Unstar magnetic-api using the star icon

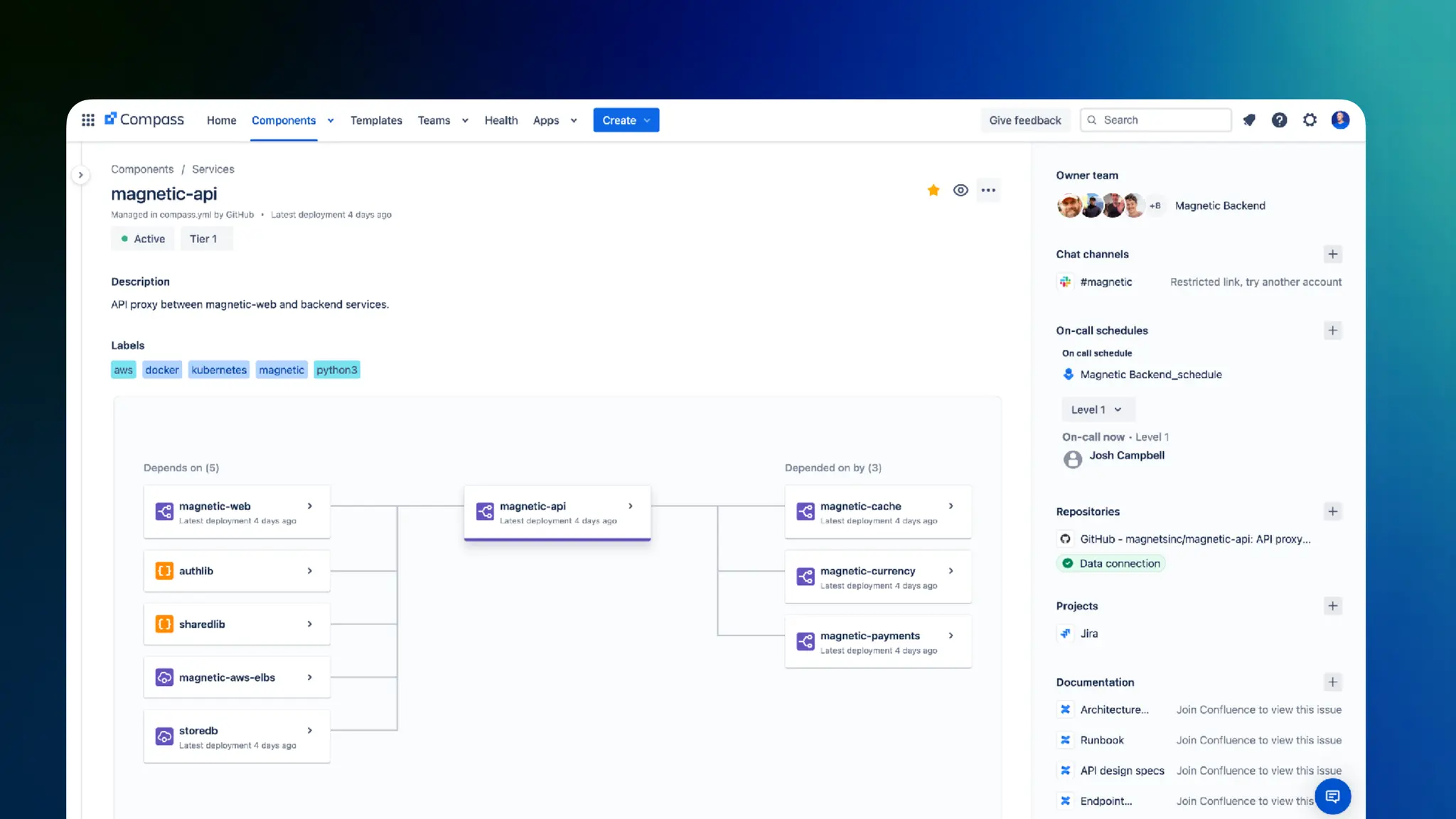tap(933, 190)
